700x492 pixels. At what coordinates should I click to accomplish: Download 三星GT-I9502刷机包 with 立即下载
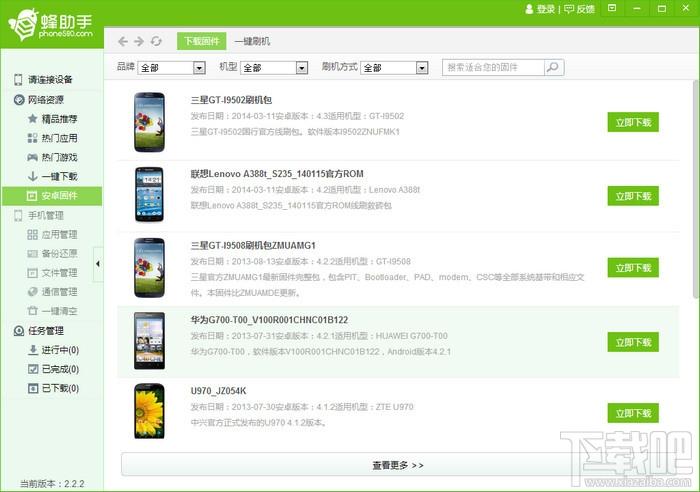[633, 122]
